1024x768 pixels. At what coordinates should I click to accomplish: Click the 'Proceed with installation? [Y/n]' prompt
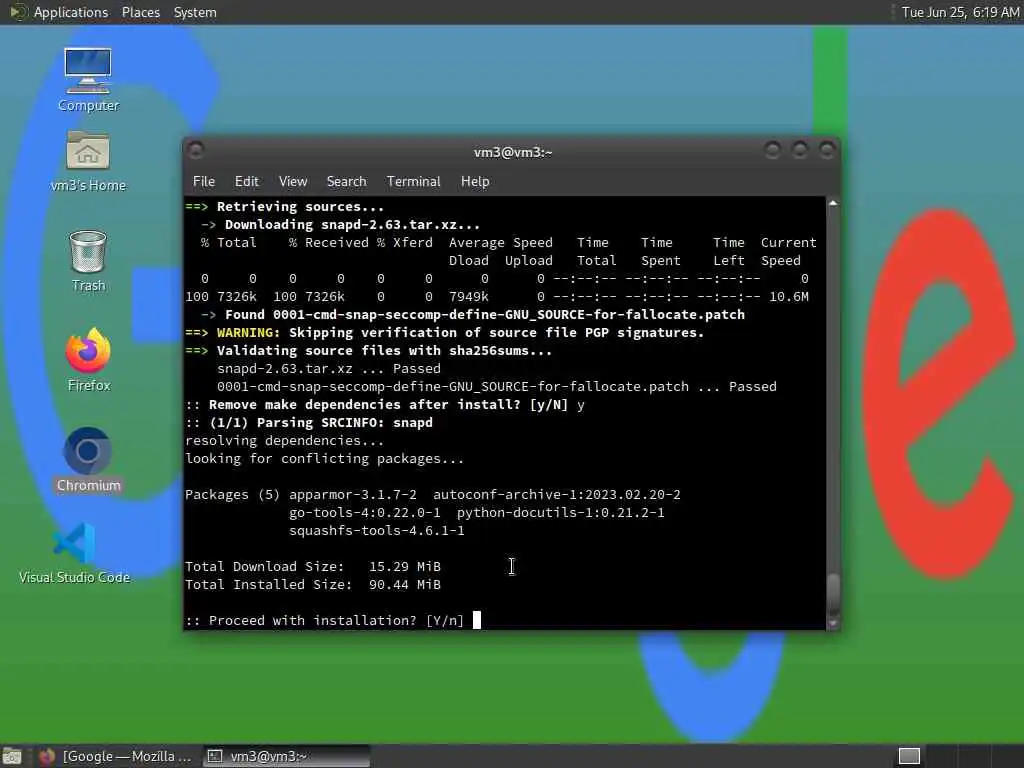[325, 620]
